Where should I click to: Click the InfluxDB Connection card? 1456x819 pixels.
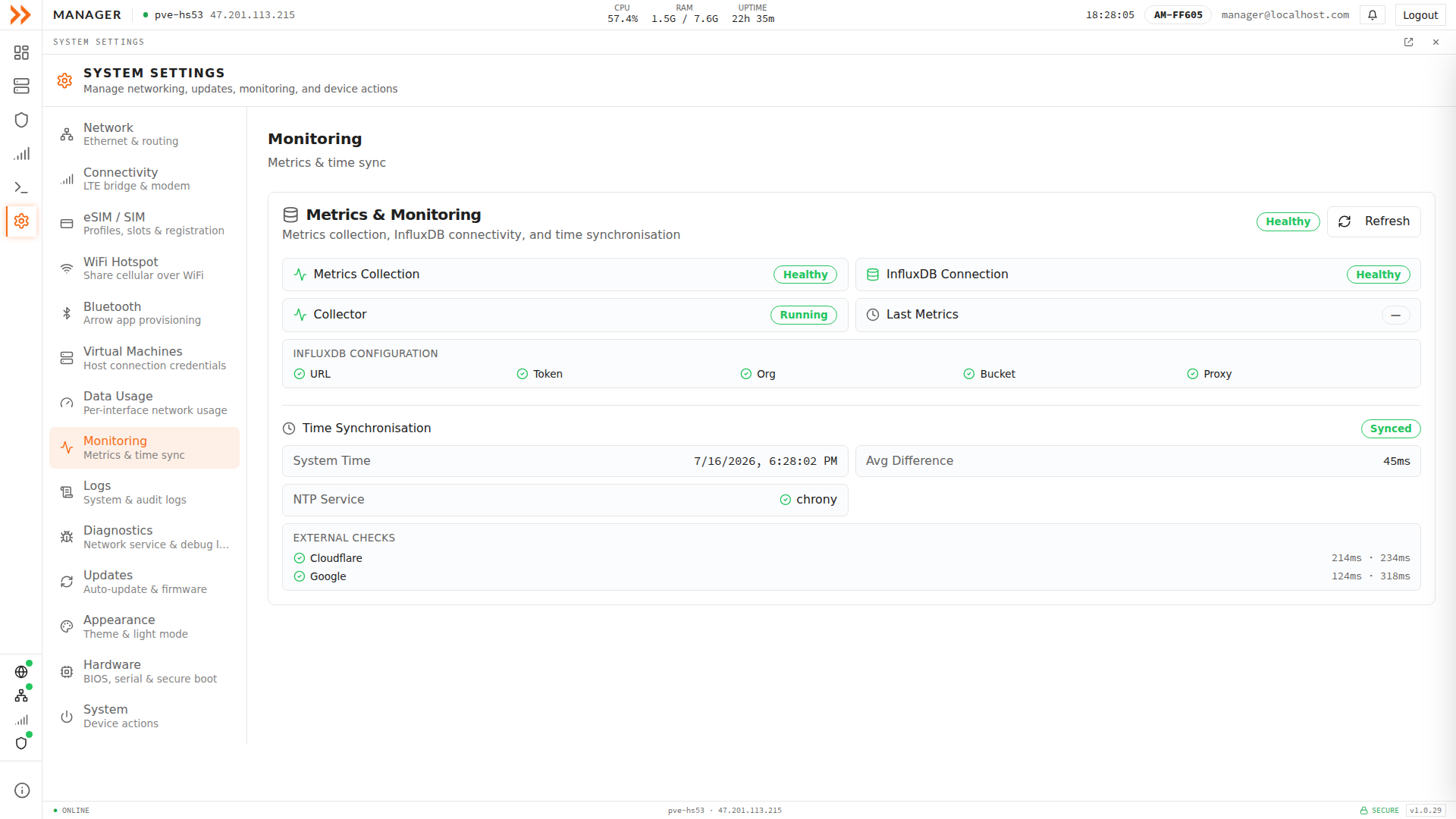pyautogui.click(x=1137, y=275)
